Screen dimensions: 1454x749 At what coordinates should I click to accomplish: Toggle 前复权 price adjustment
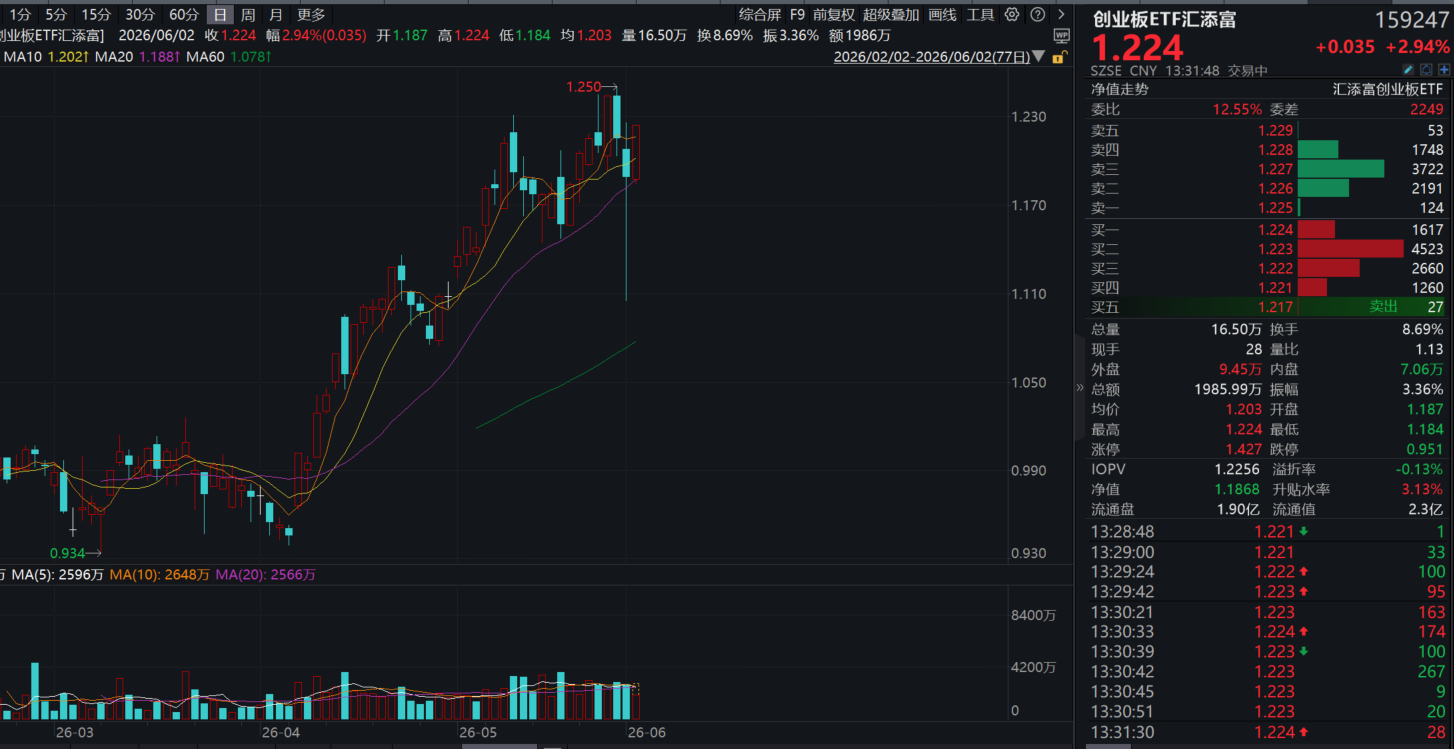tap(834, 14)
